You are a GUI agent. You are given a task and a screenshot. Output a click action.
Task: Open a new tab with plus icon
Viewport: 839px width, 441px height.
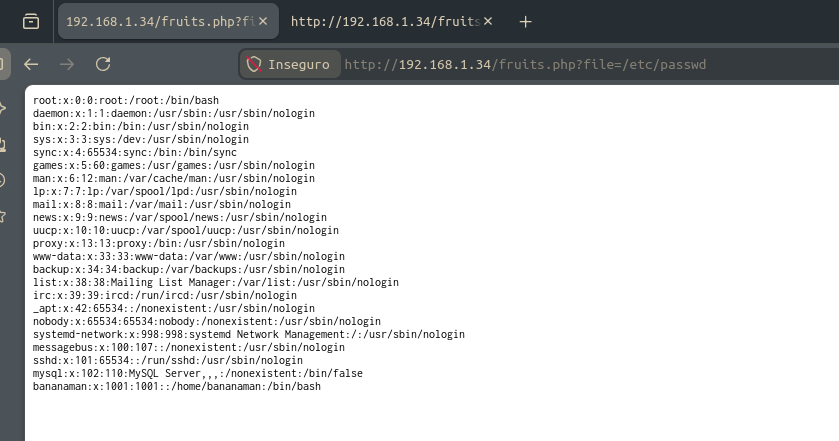tap(525, 21)
